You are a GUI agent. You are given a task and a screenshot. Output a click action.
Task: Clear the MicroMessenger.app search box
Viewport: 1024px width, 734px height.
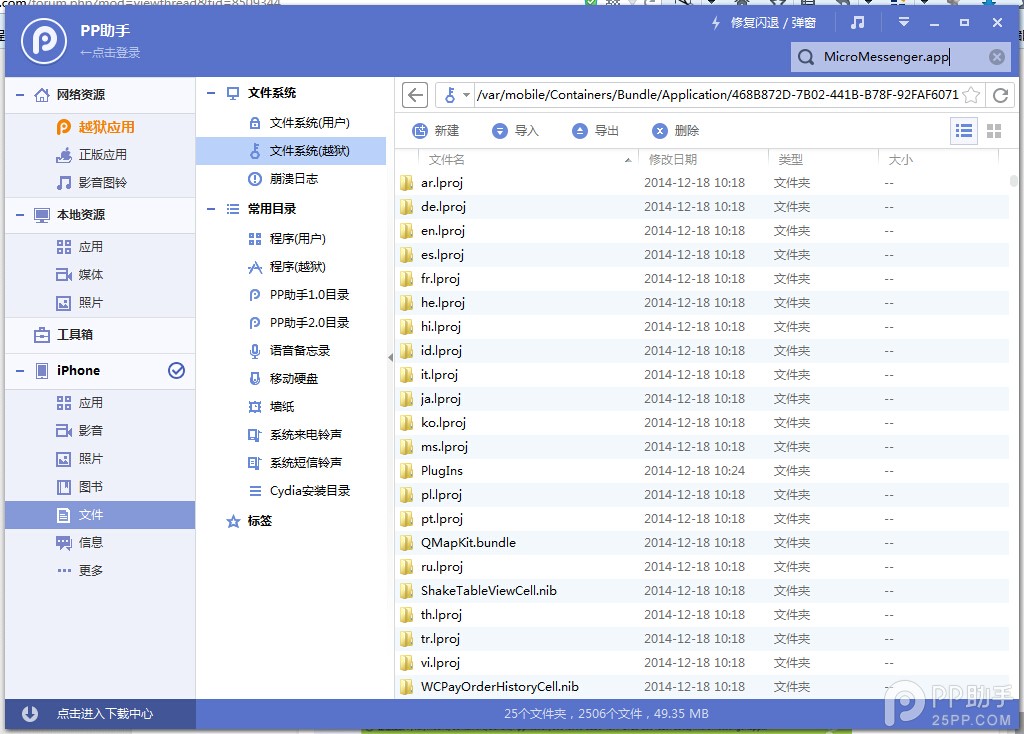coord(996,57)
